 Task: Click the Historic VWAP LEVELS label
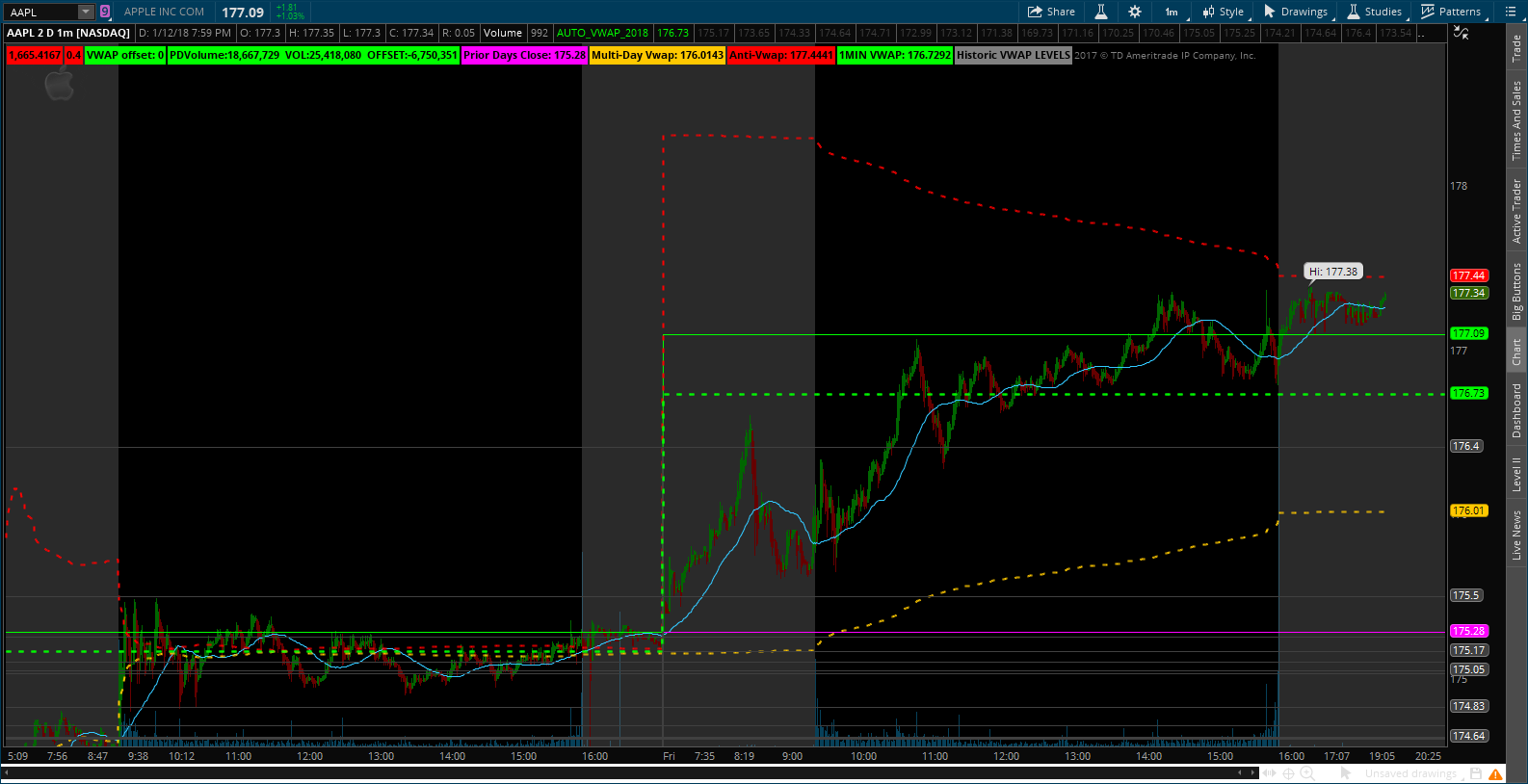coord(1014,55)
